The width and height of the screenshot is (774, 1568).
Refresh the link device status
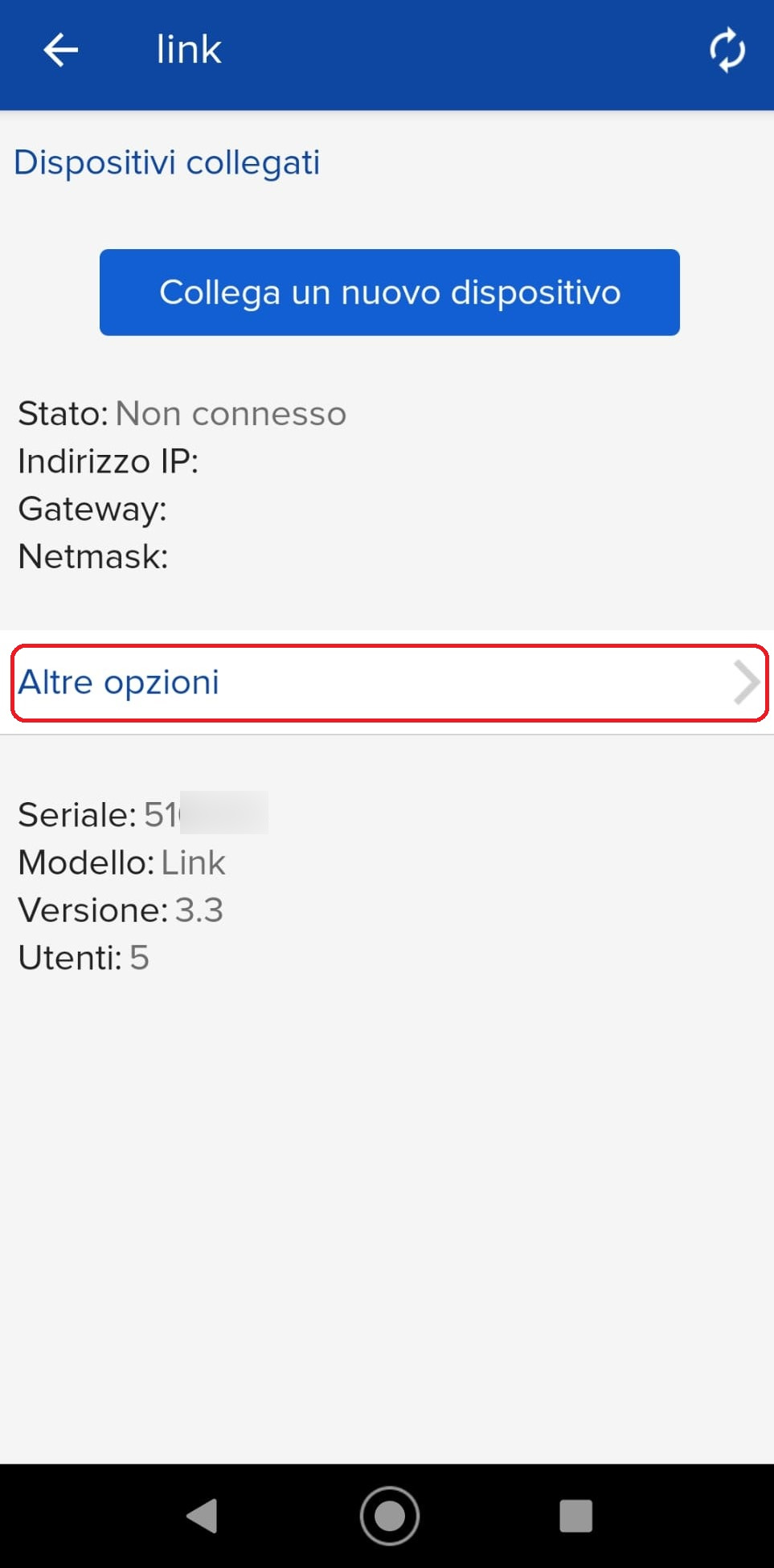(727, 50)
